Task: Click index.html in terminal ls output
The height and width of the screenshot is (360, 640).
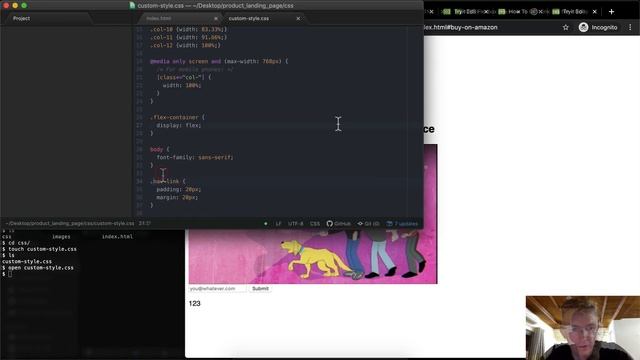Action: point(117,236)
